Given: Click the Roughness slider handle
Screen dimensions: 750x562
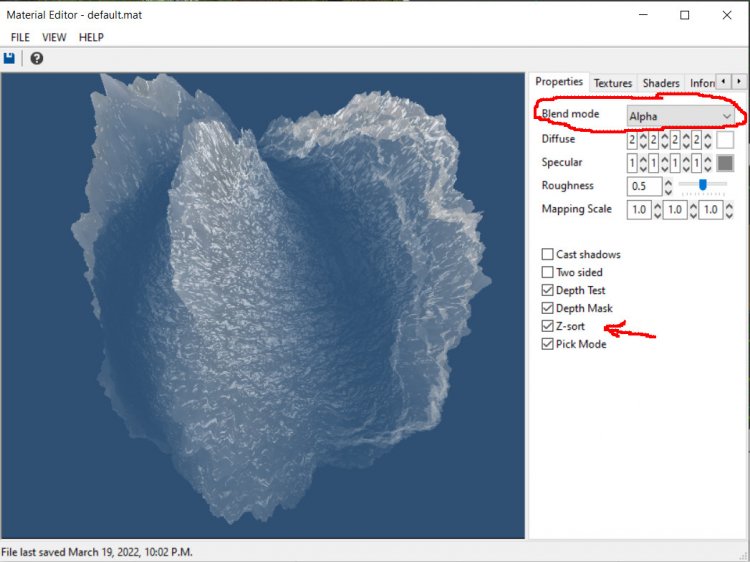Looking at the screenshot, I should pos(703,185).
